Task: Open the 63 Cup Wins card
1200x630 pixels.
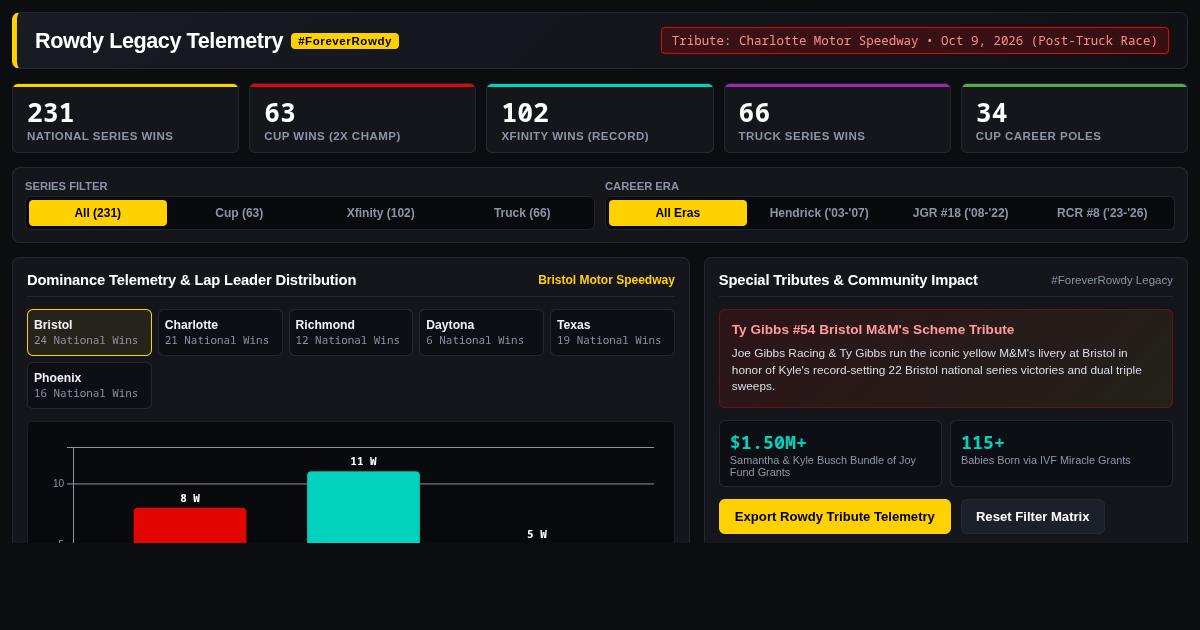Action: (x=362, y=118)
